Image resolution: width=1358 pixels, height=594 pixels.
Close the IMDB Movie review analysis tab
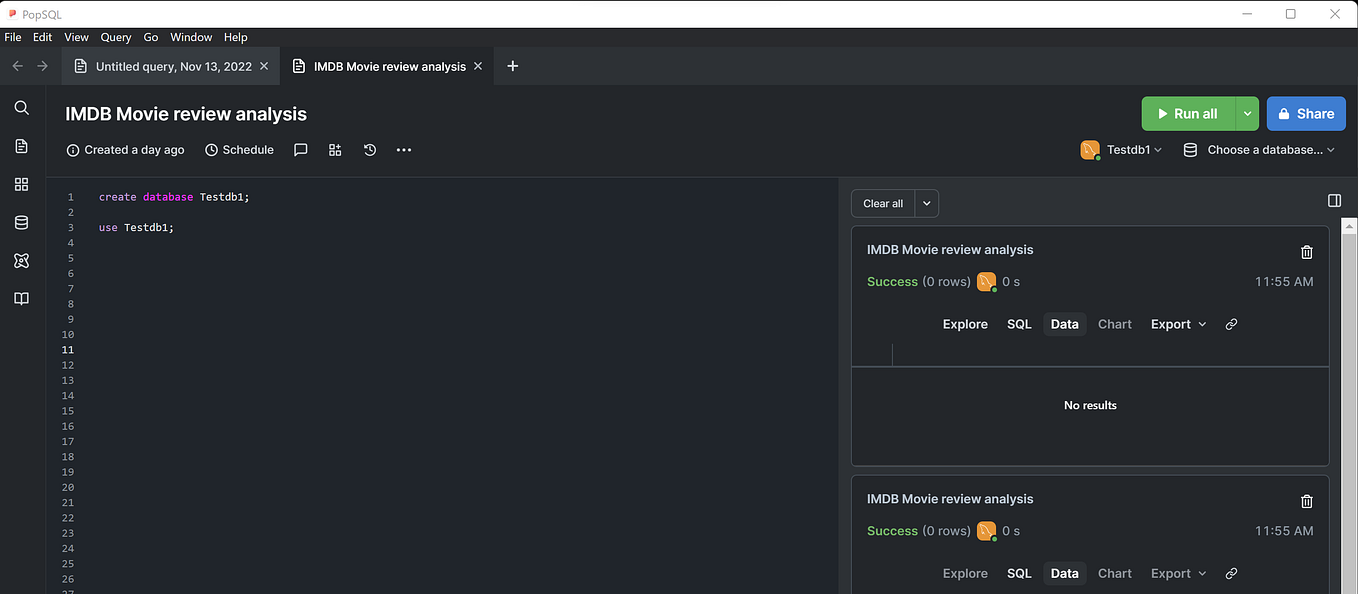478,66
